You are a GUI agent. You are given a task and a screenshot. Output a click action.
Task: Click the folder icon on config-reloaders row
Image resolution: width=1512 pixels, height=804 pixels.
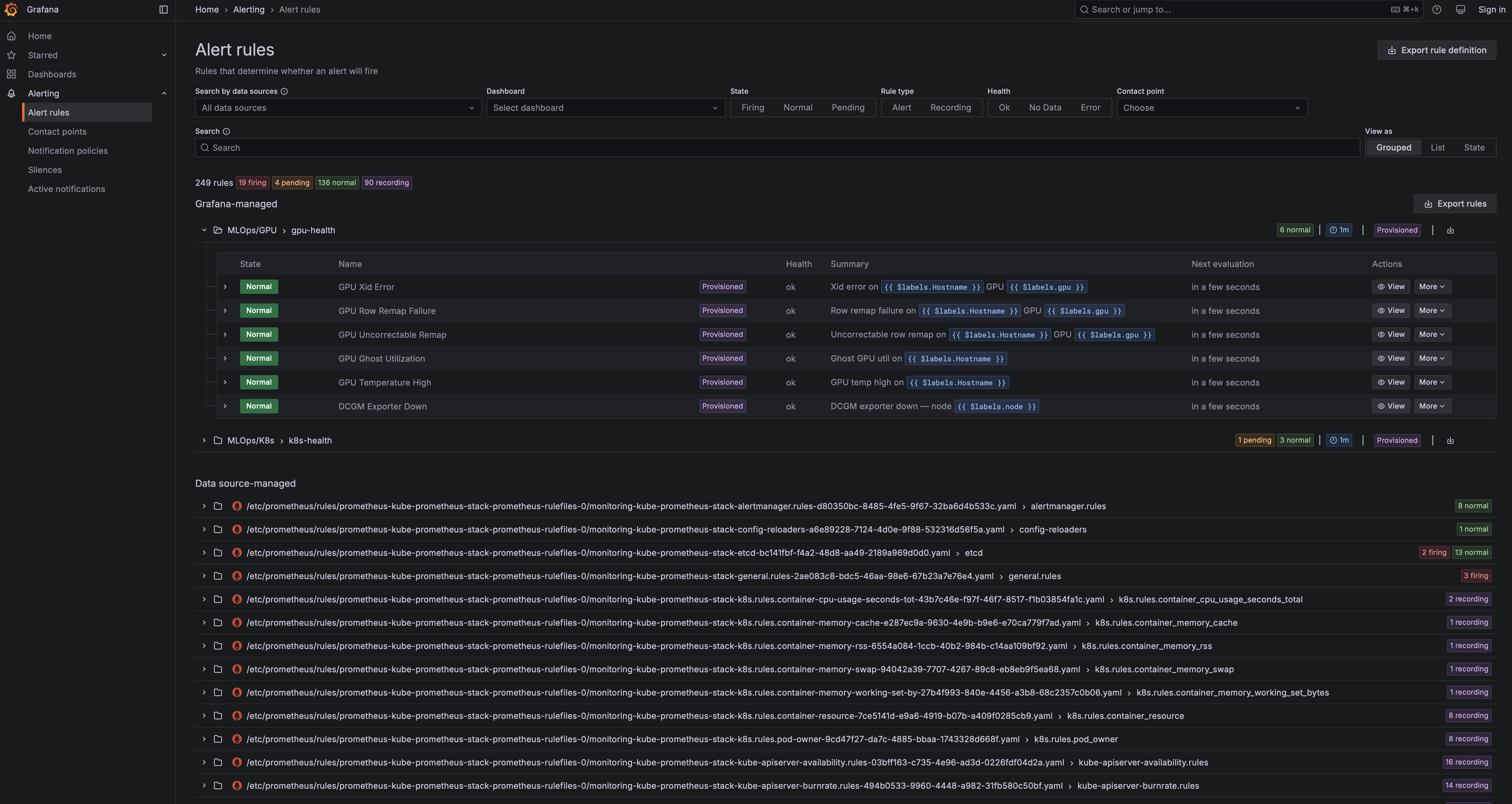(218, 530)
